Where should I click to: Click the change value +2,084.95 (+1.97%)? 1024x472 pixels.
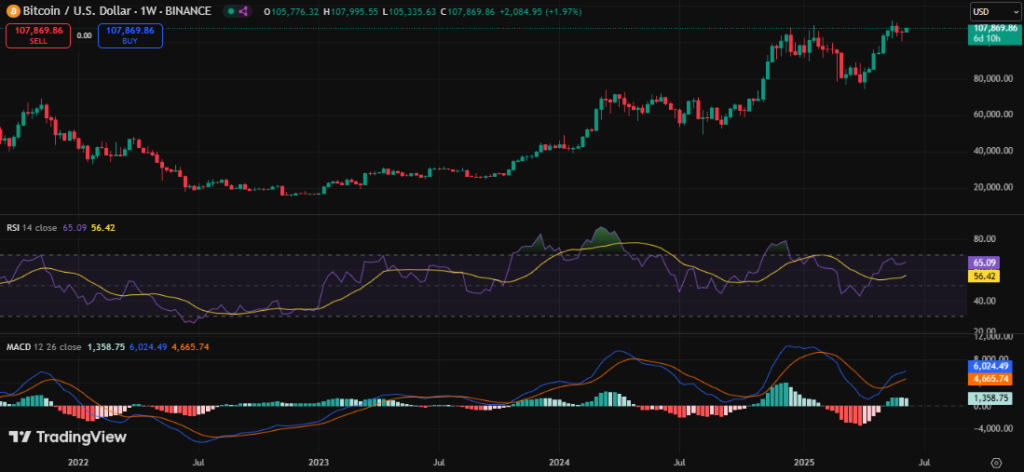[x=543, y=12]
